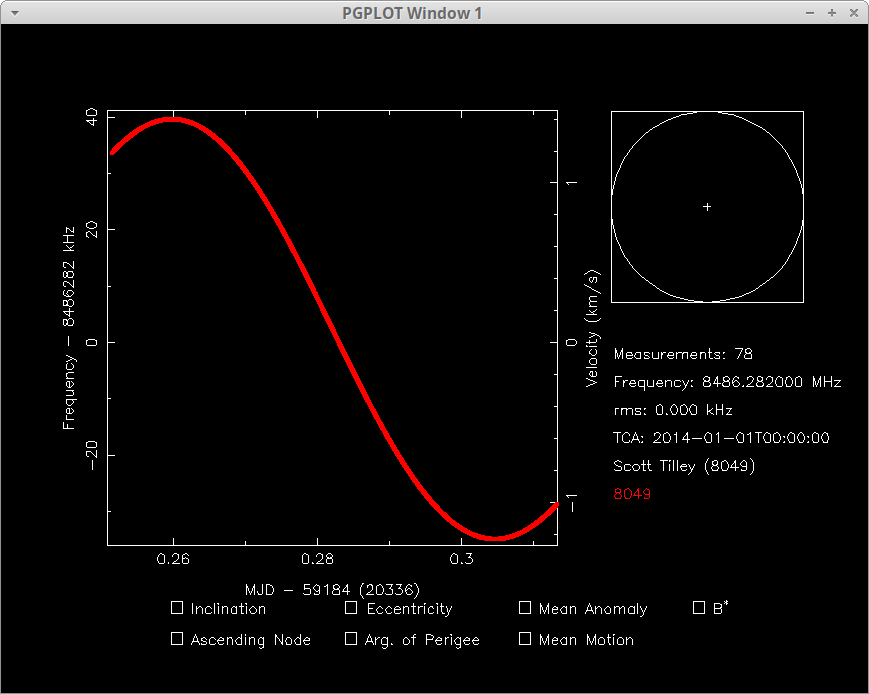Screen dimensions: 869x694
Task: Check the Arg. of Perigee box
Action: coord(351,638)
